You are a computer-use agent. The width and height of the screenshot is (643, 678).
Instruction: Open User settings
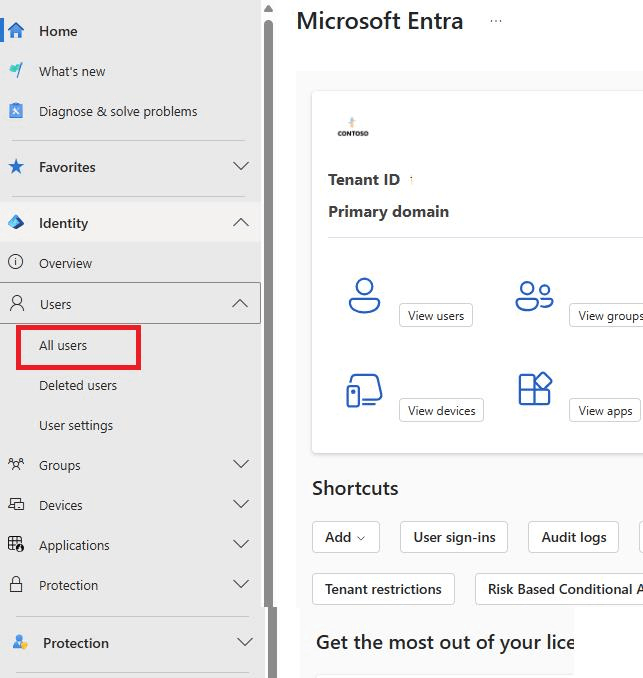[76, 425]
